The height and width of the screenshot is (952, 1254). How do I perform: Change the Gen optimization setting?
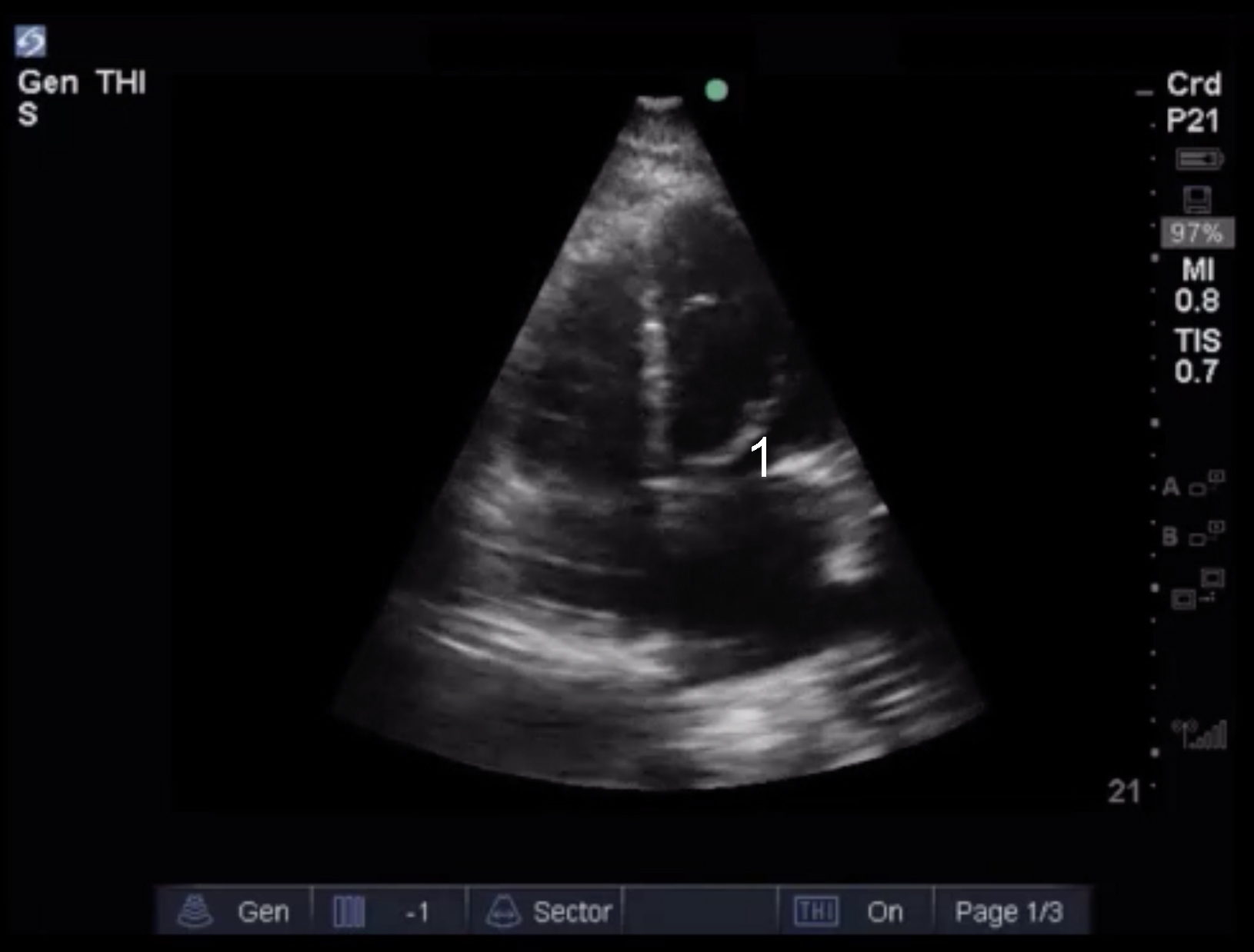[263, 912]
